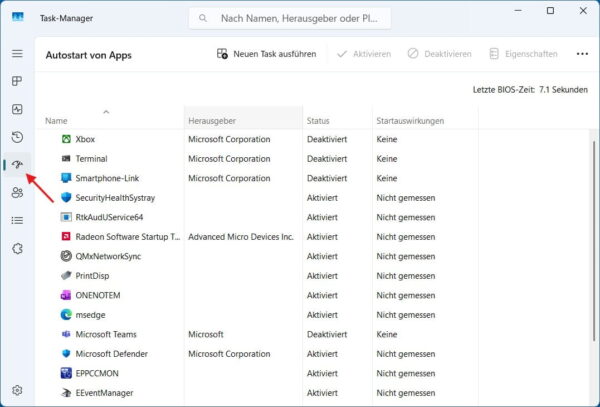Click the vertical scrollbar of the app list

[594, 241]
